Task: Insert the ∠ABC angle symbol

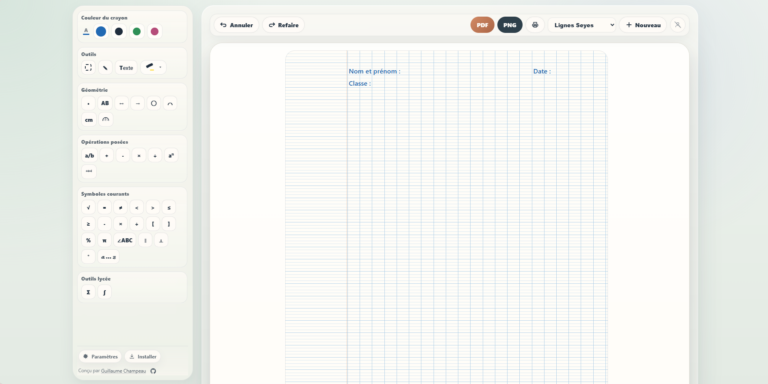Action: pyautogui.click(x=125, y=240)
